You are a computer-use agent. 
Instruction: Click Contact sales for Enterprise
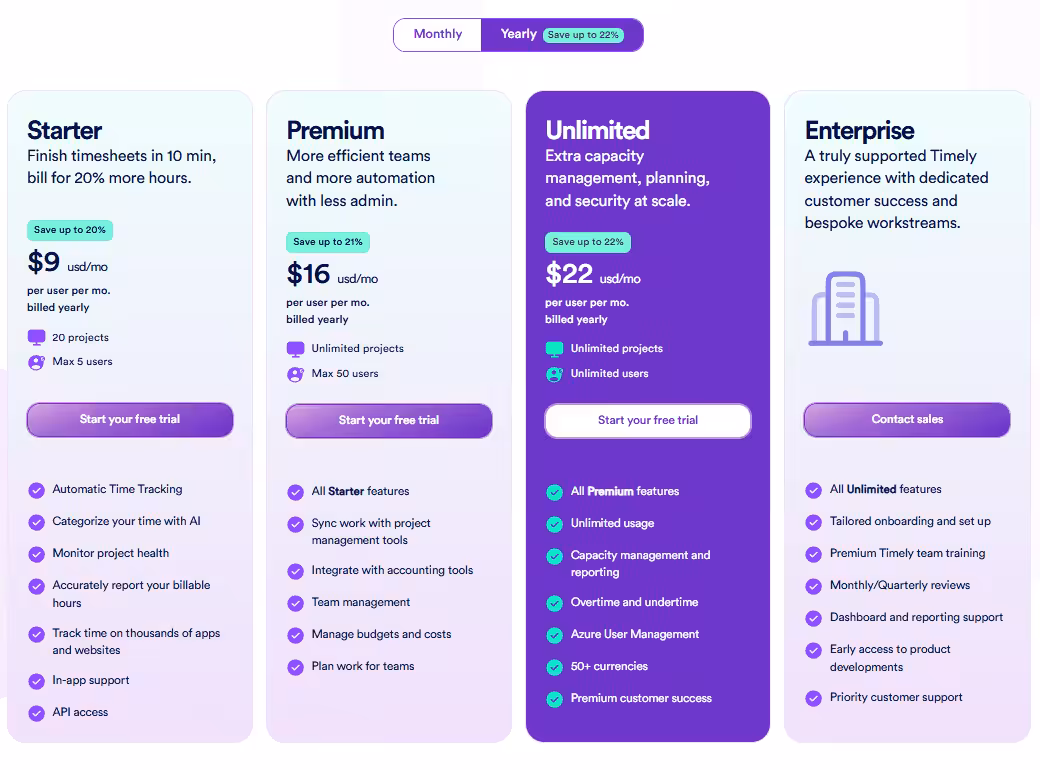point(906,420)
